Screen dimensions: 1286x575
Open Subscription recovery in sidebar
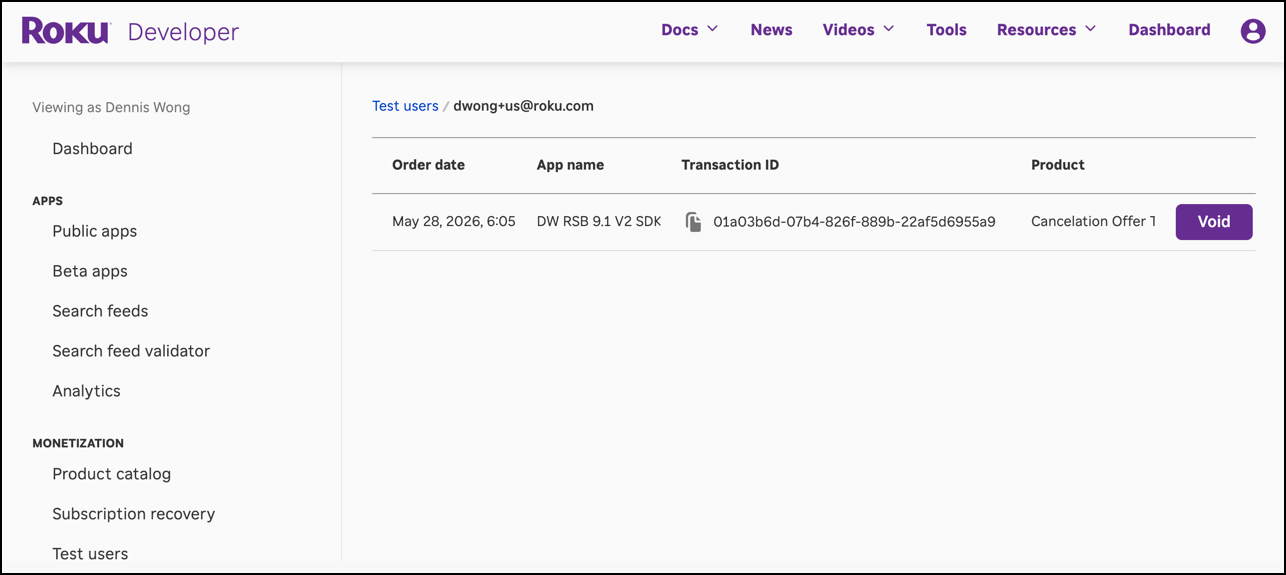pos(133,514)
